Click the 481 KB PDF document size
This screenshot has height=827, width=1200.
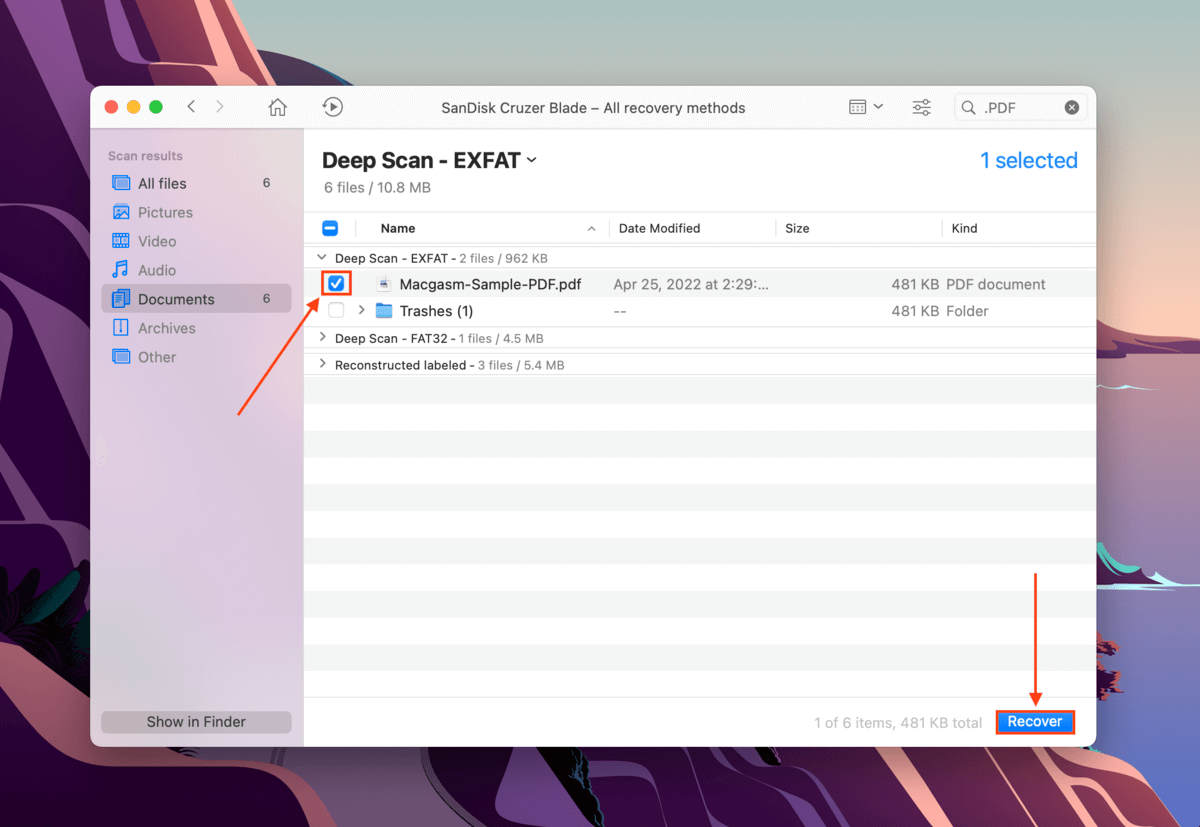pyautogui.click(x=915, y=284)
